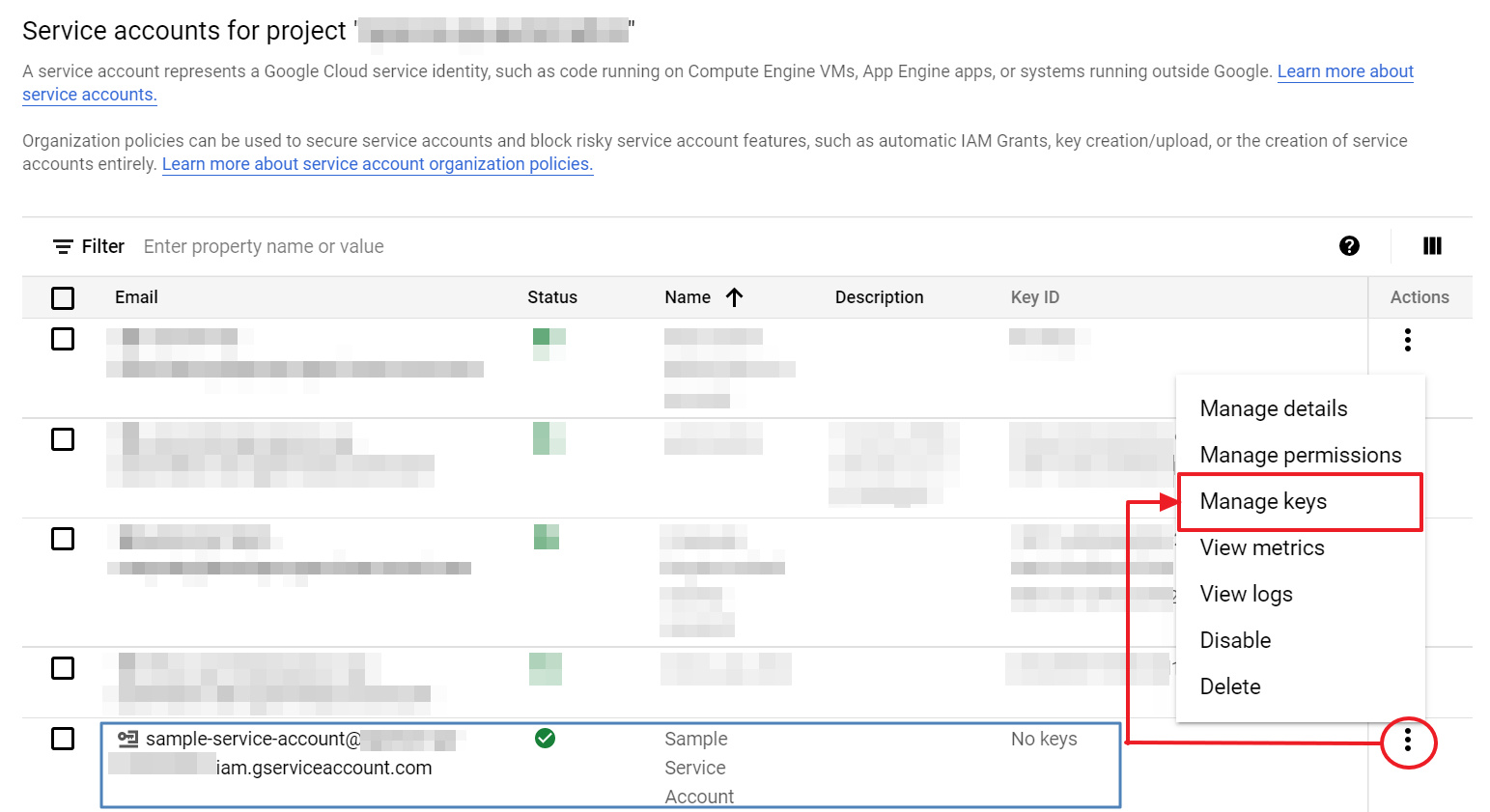Open column display options icon
Image resolution: width=1490 pixels, height=812 pixels.
coord(1432,246)
